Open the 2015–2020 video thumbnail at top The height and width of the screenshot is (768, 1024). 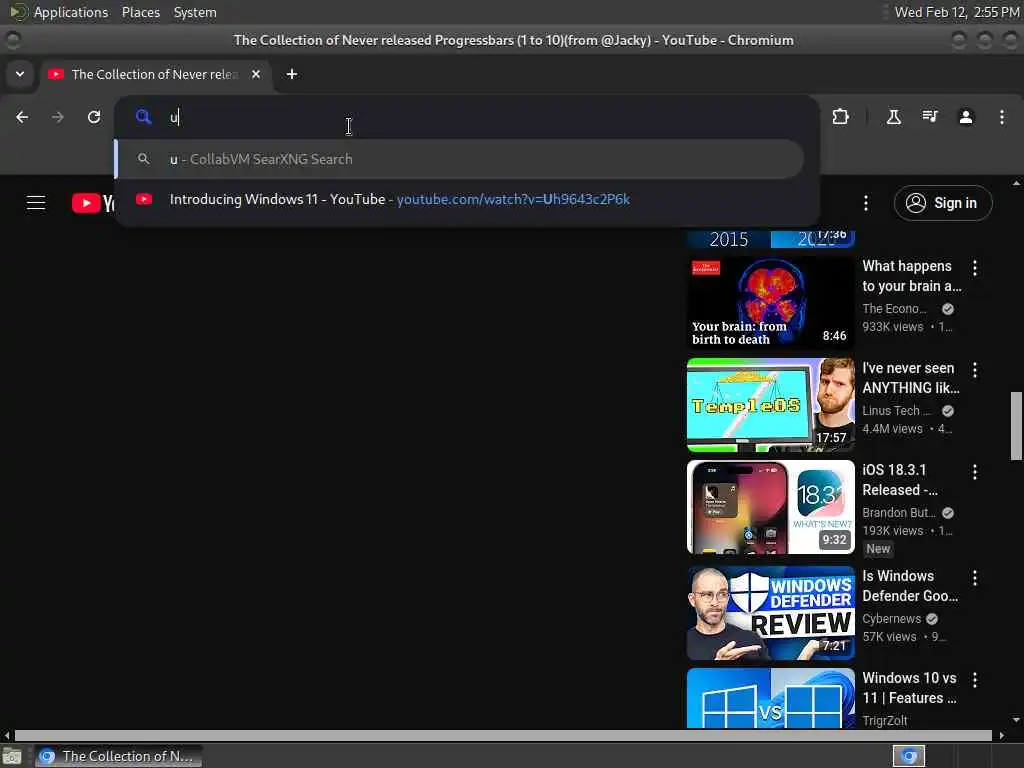pyautogui.click(x=771, y=238)
